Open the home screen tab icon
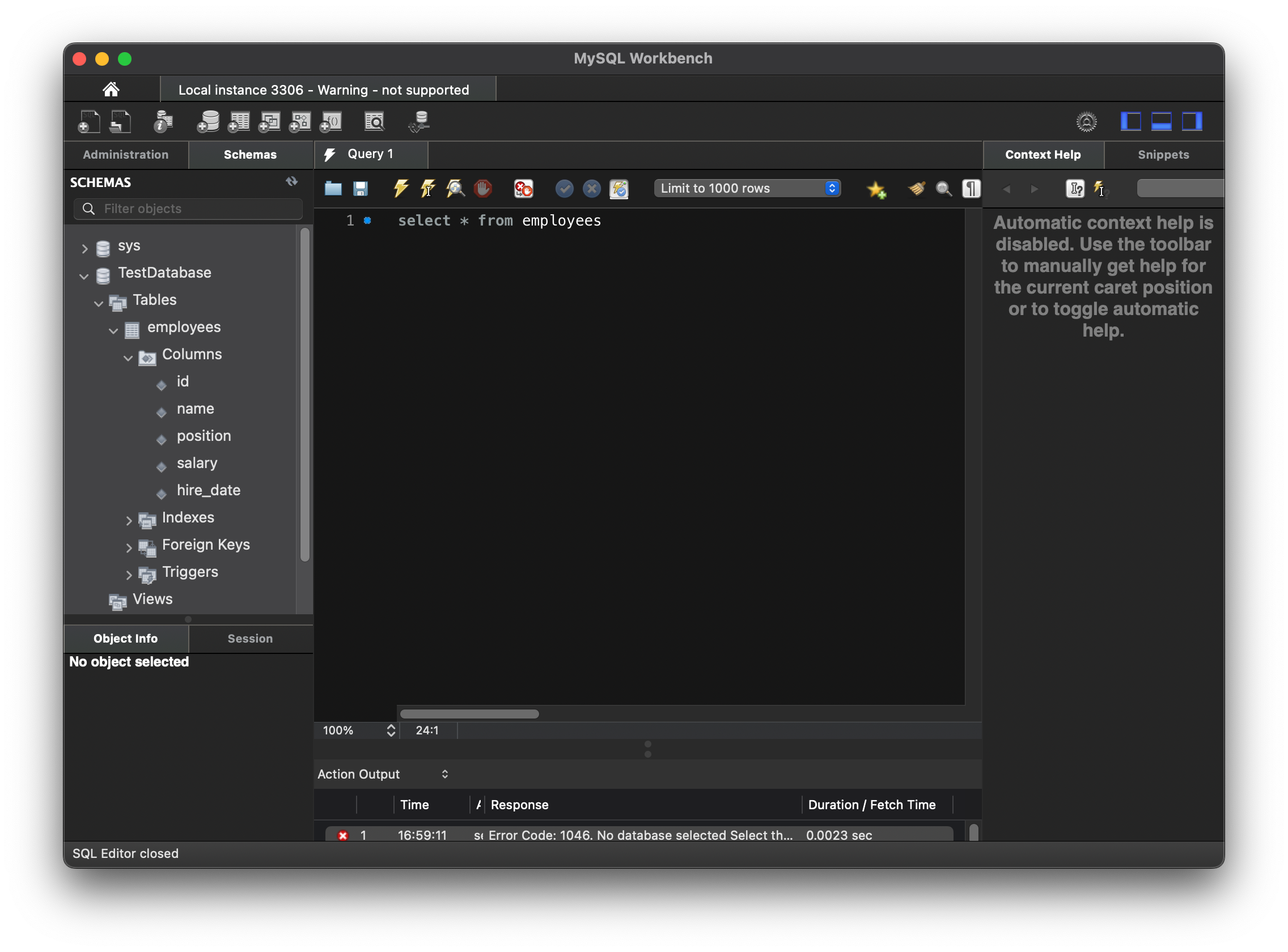The image size is (1288, 952). click(111, 90)
